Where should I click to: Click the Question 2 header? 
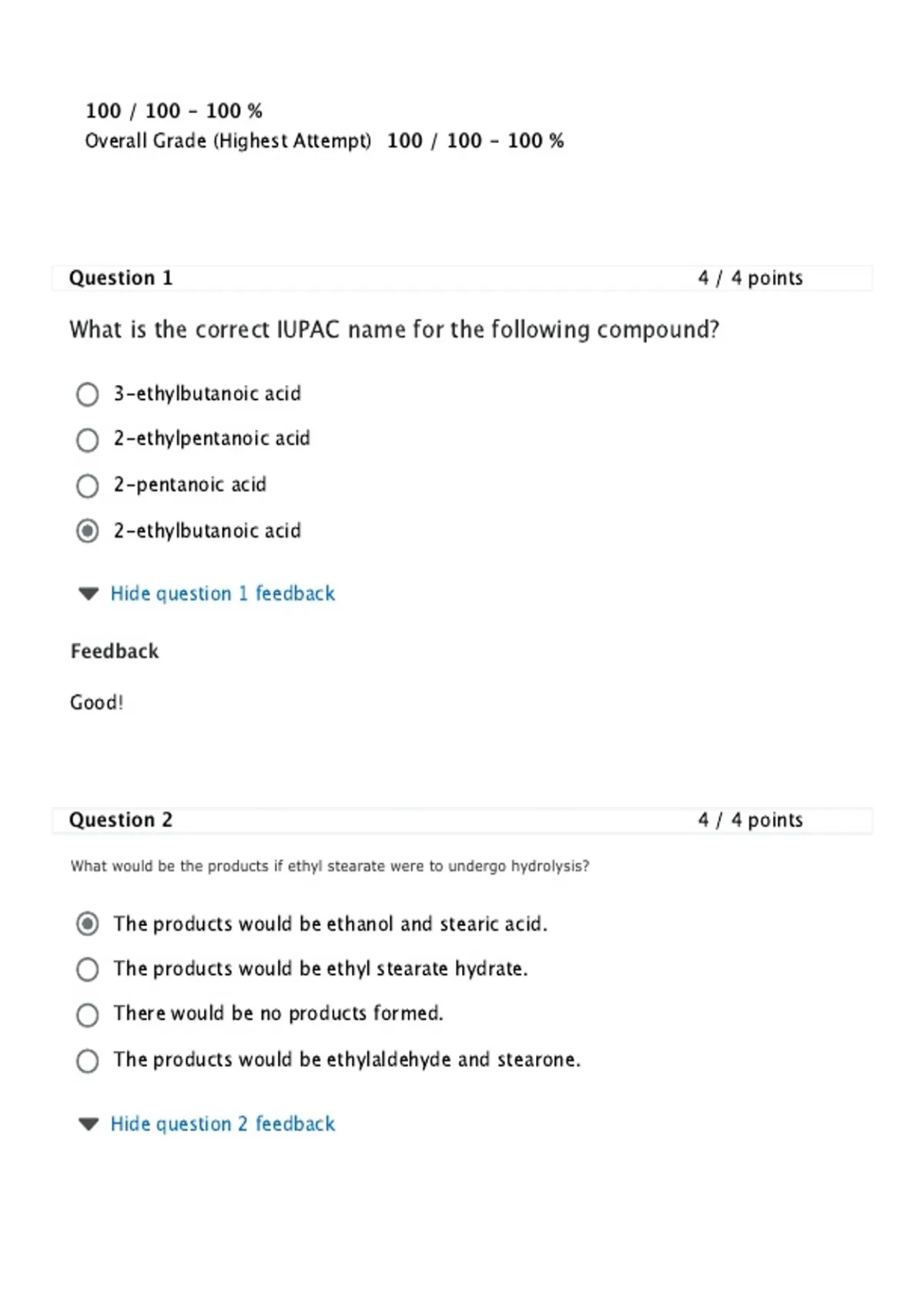(x=121, y=820)
